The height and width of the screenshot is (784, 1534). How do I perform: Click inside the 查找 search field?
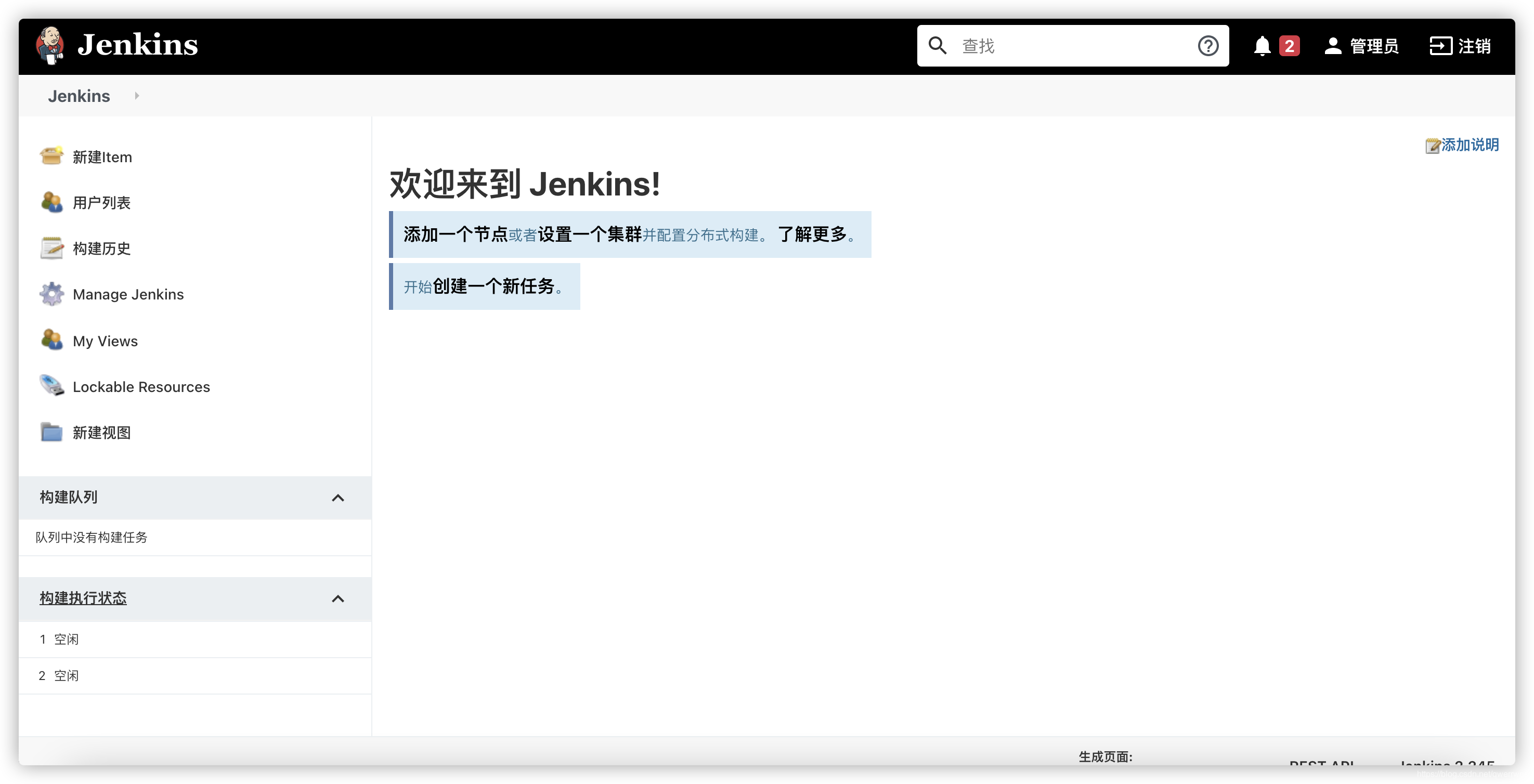(x=1072, y=46)
